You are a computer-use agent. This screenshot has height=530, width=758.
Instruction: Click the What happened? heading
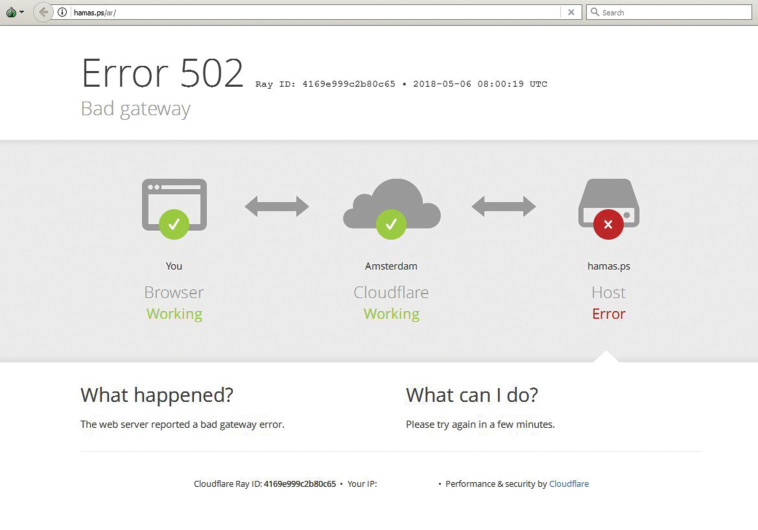pos(157,395)
